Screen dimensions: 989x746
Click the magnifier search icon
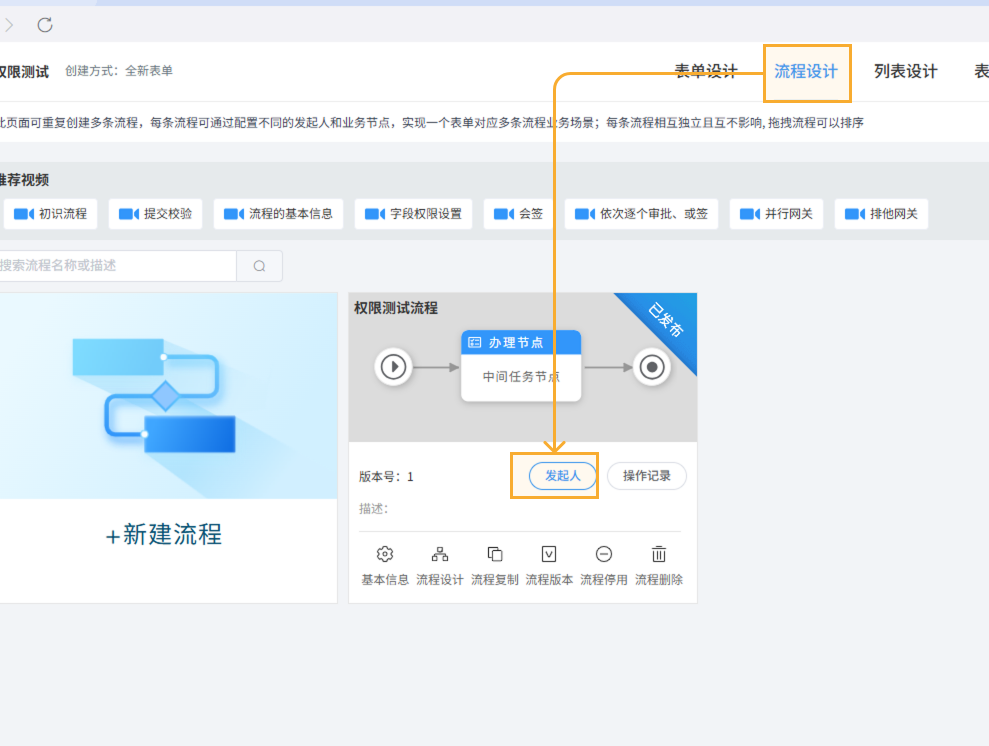click(x=259, y=266)
